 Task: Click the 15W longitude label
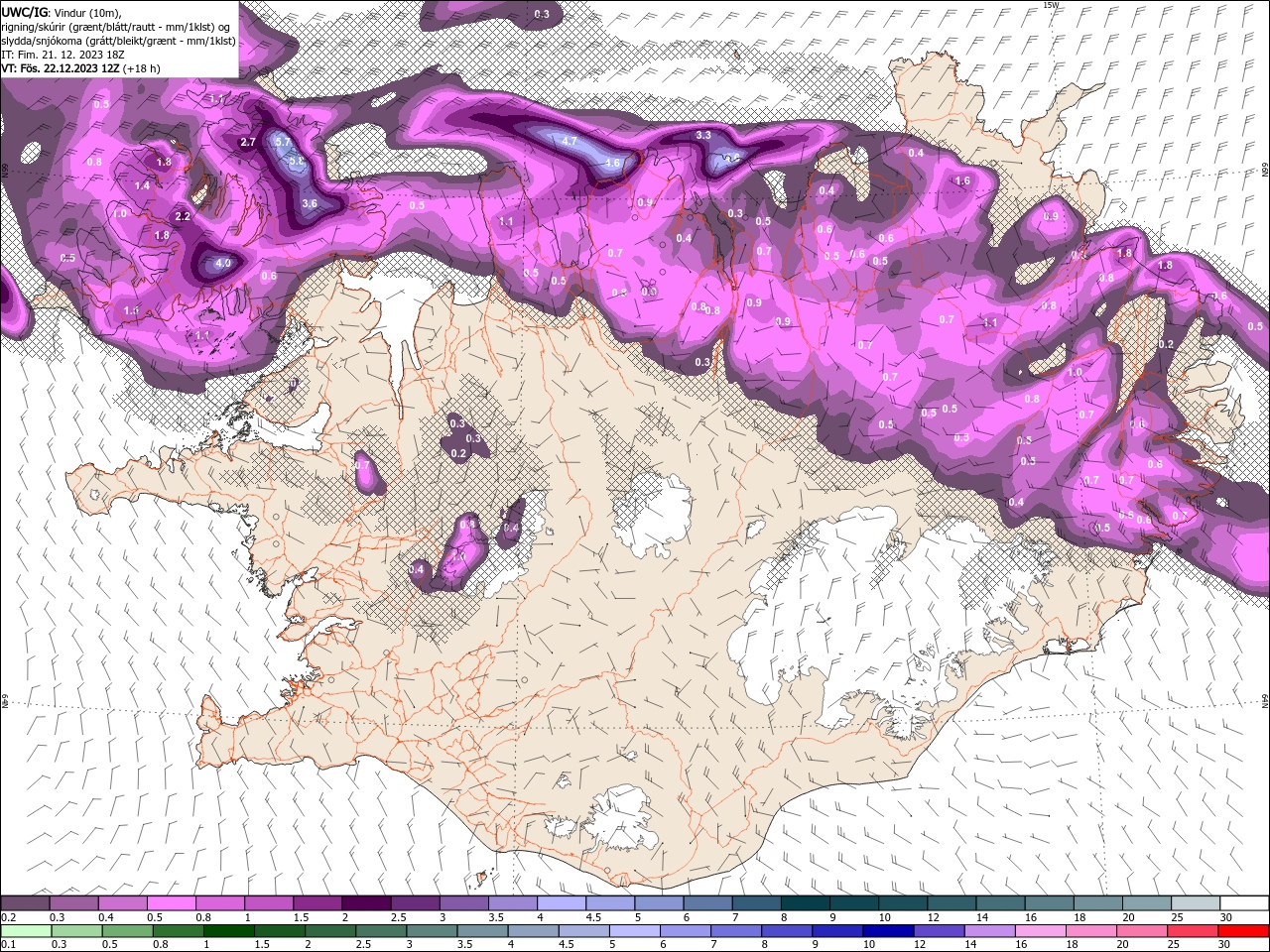(x=1051, y=5)
